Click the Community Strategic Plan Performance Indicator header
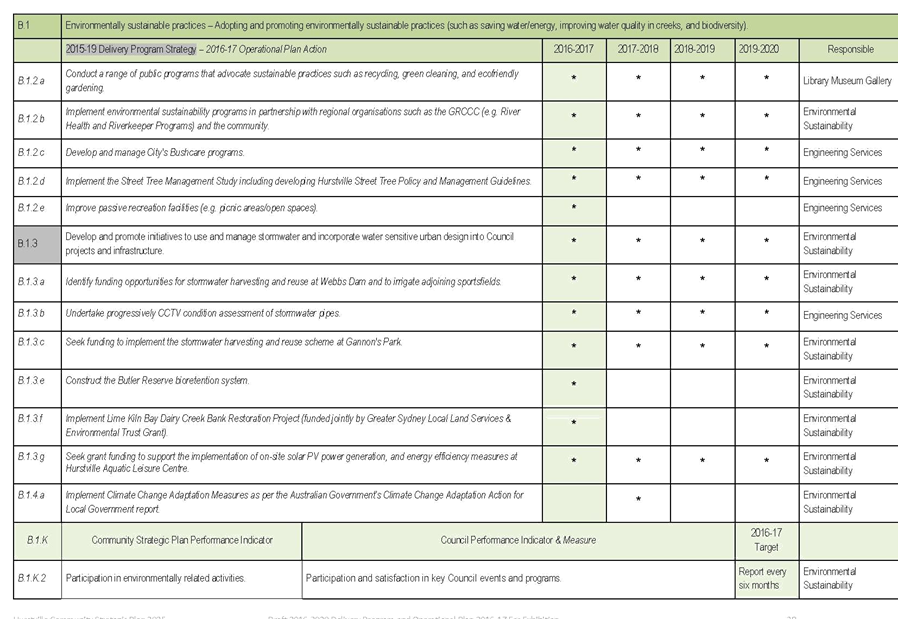898x619 pixels. pos(181,540)
